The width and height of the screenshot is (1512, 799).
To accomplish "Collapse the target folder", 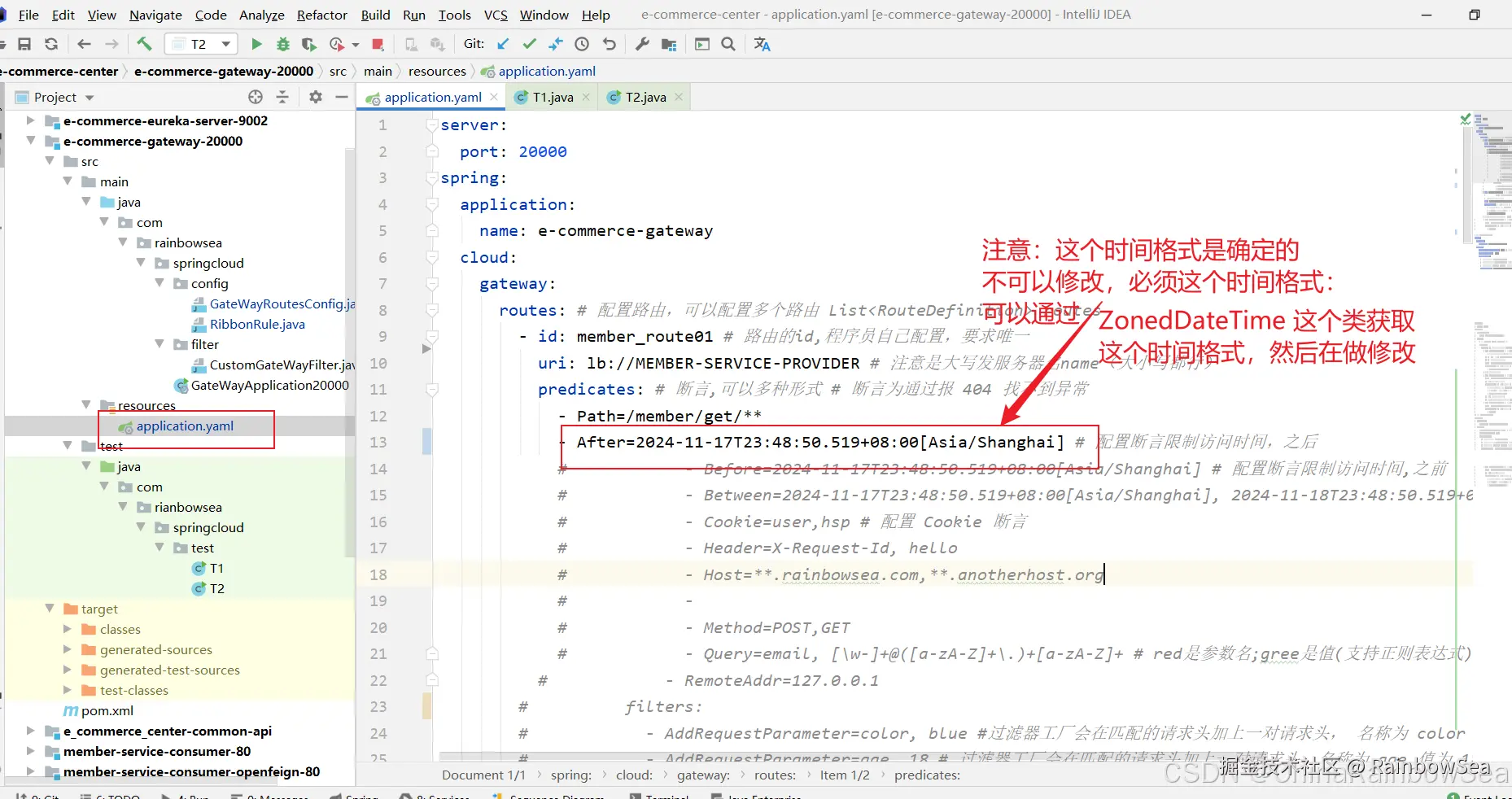I will [50, 609].
